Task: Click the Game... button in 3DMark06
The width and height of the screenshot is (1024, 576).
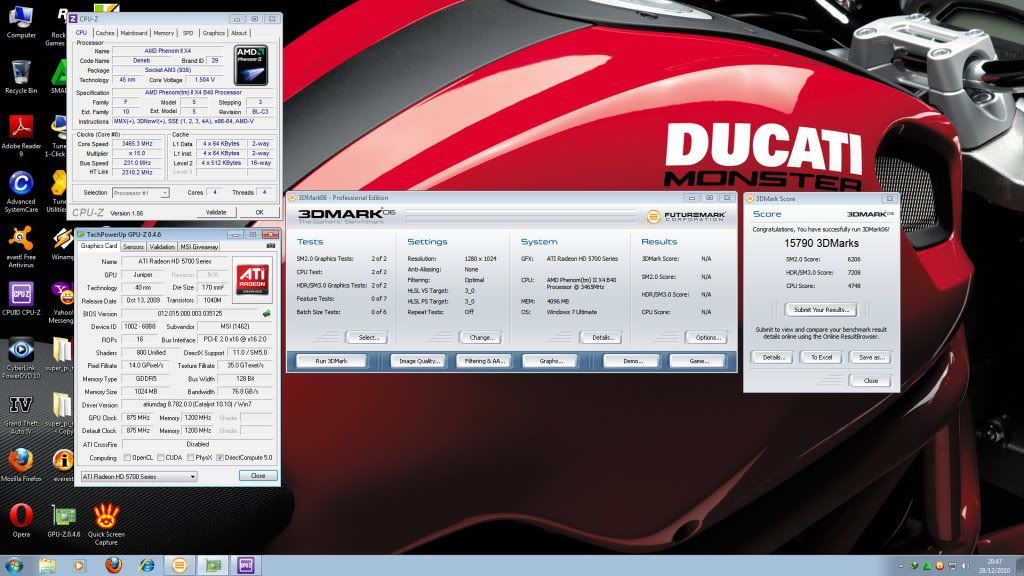Action: pos(698,361)
